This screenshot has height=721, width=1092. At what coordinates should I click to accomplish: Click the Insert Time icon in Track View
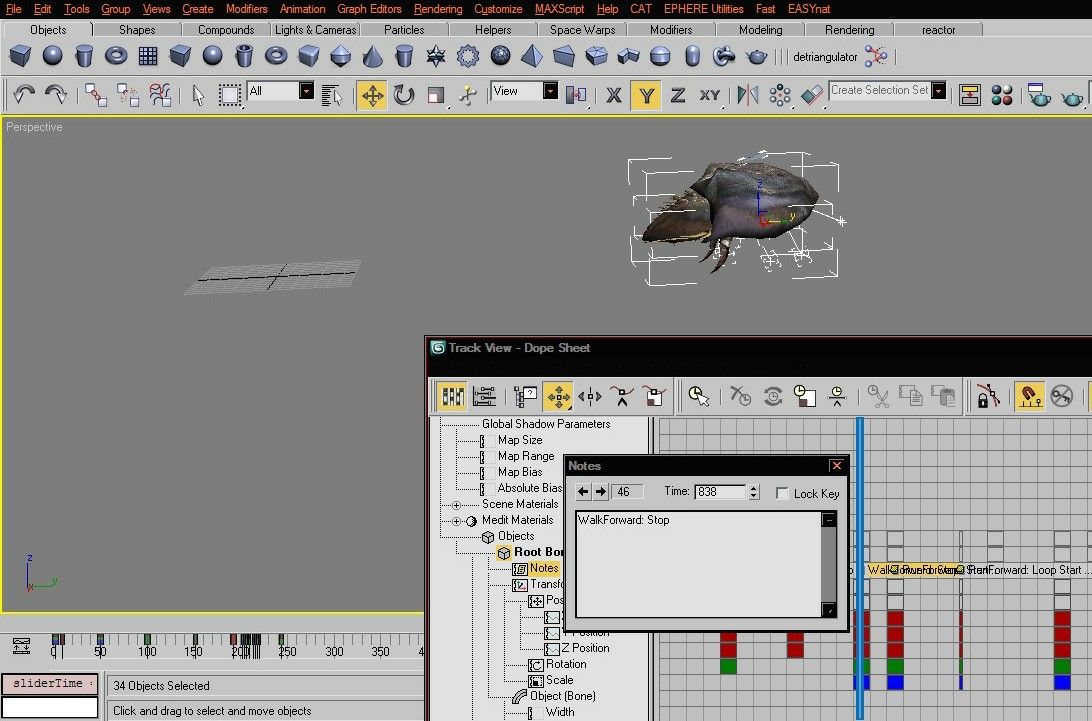(836, 396)
